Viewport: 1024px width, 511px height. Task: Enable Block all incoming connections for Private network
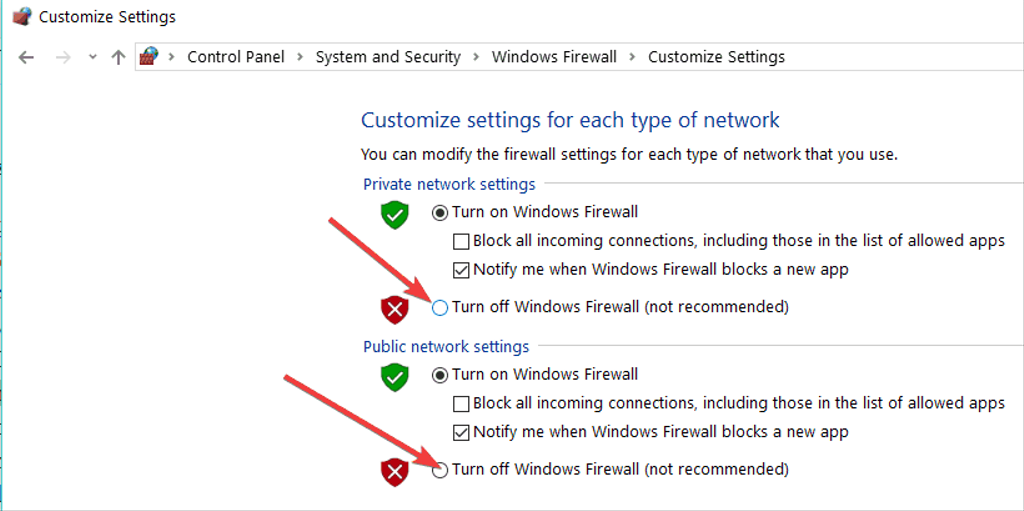(461, 241)
